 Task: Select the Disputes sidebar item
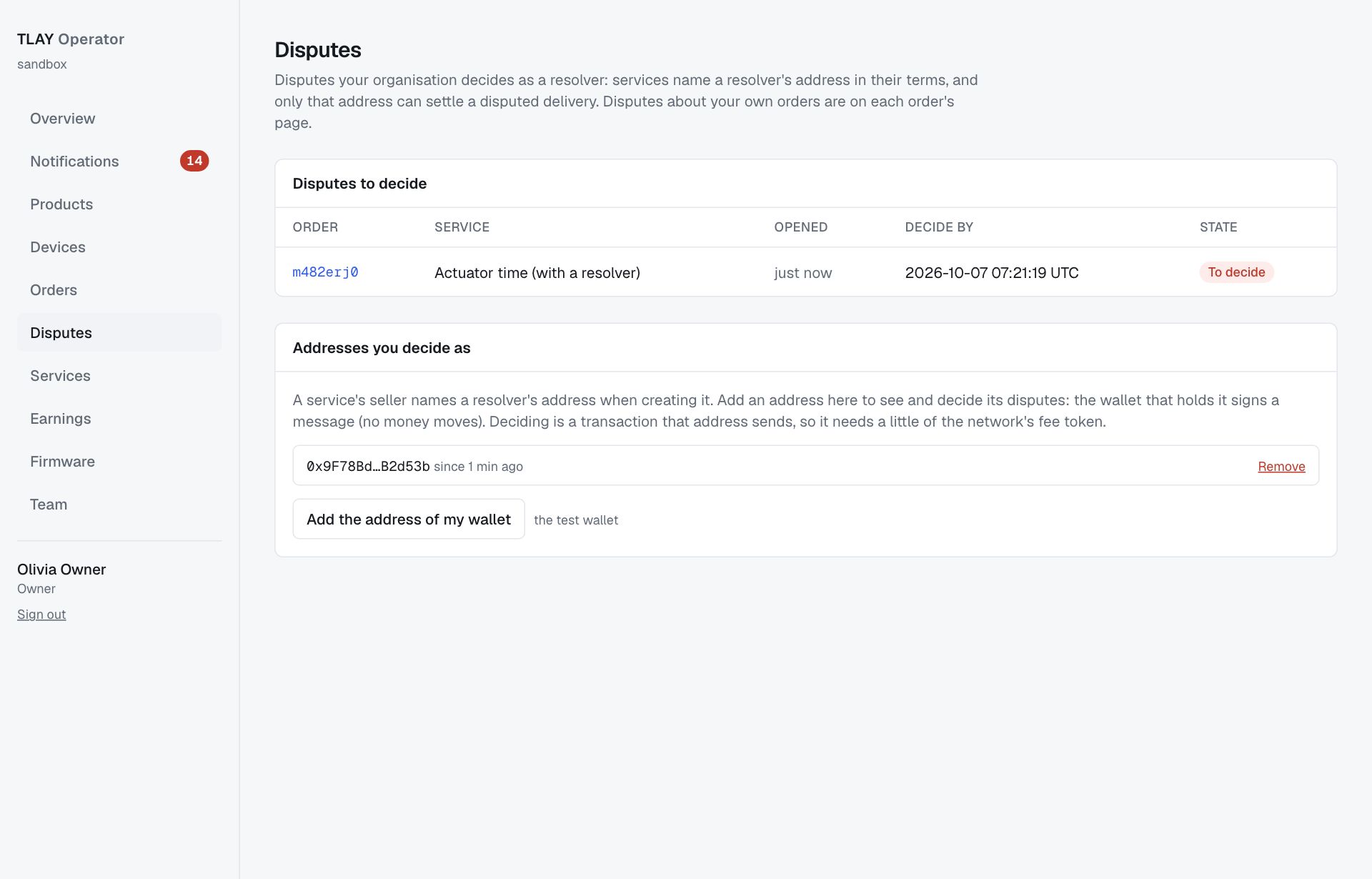(119, 333)
